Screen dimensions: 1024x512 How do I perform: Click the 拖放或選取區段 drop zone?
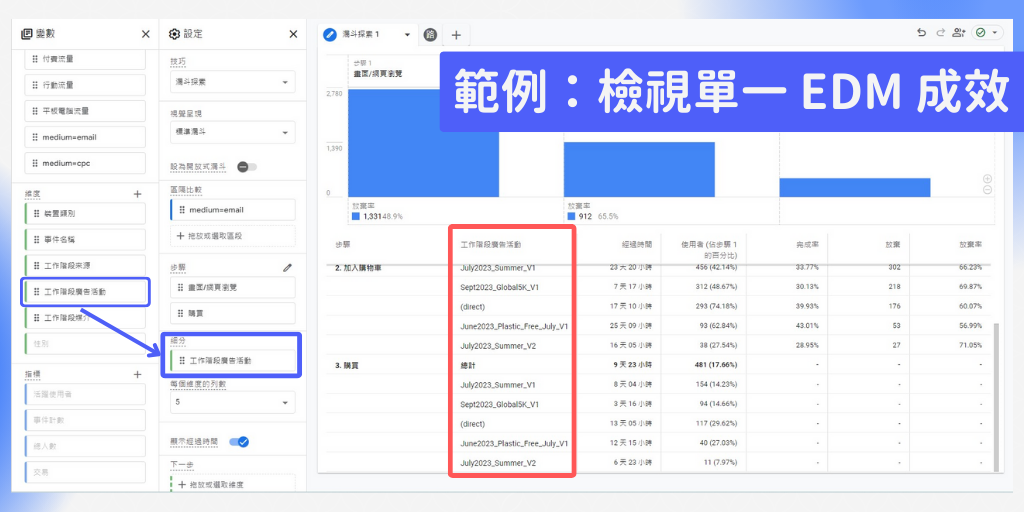coord(232,236)
